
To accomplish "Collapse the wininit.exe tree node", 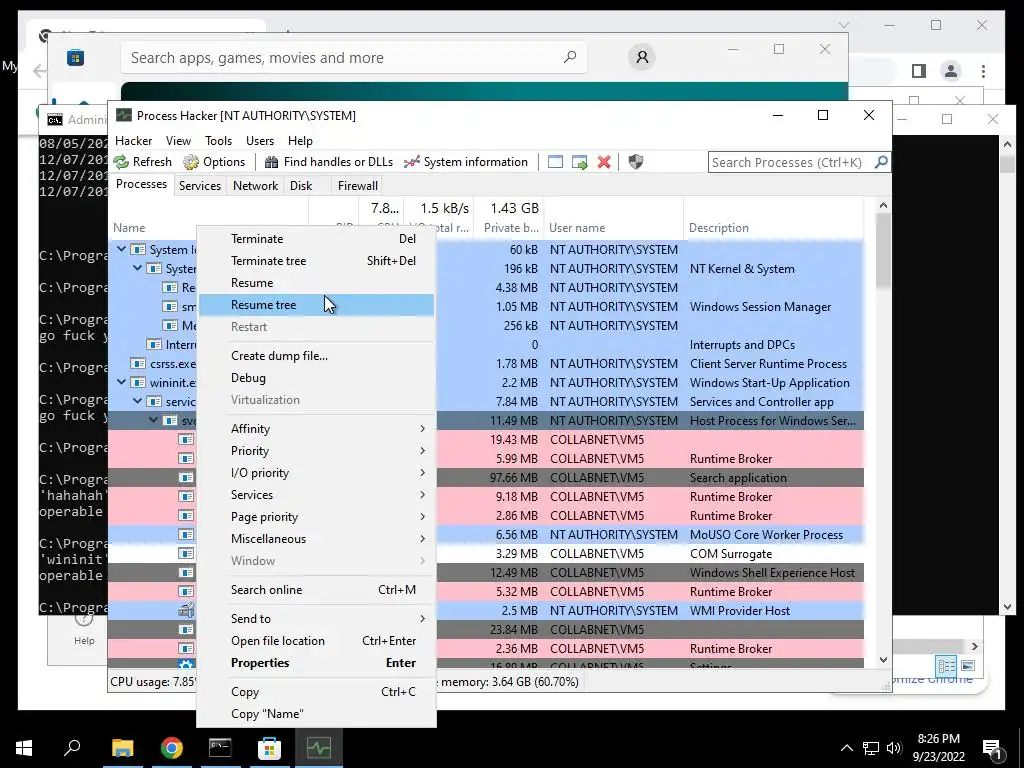I will pos(121,383).
